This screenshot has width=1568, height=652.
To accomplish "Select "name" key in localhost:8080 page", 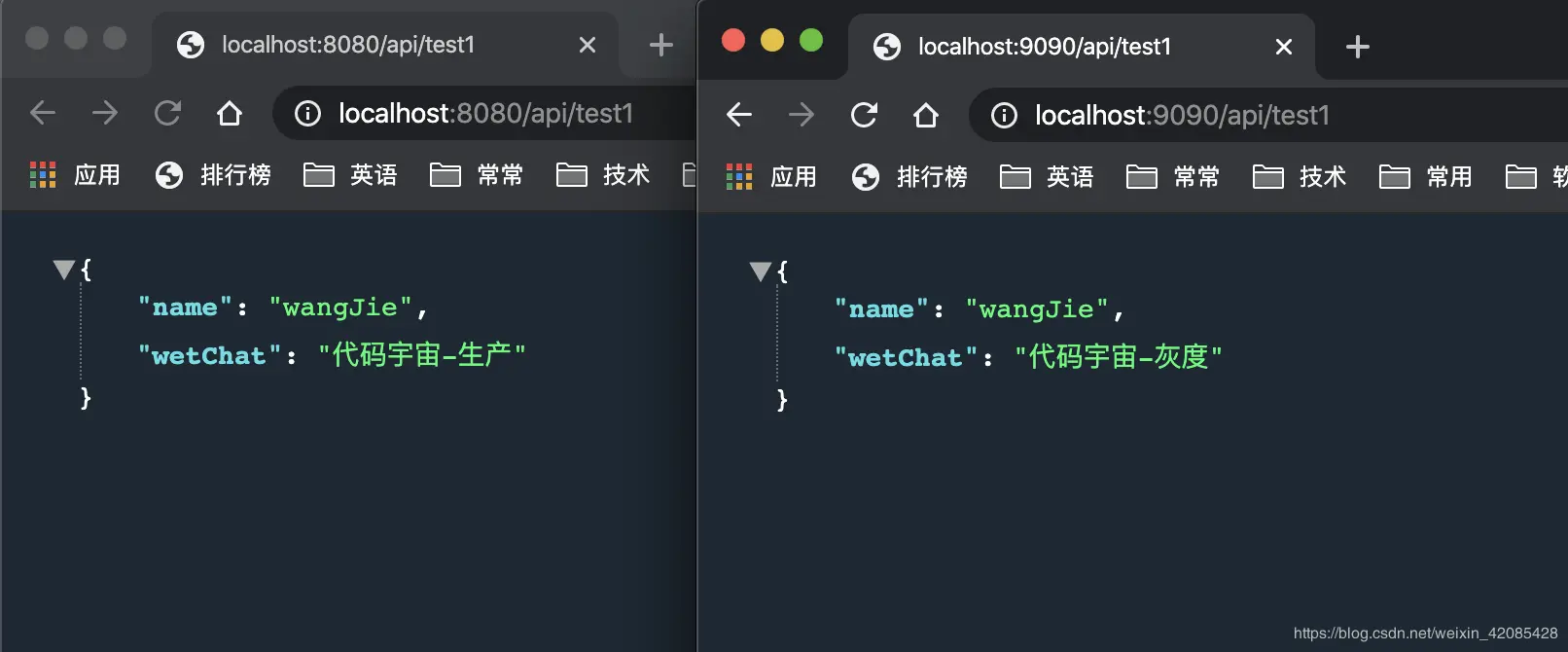I will tap(186, 308).
